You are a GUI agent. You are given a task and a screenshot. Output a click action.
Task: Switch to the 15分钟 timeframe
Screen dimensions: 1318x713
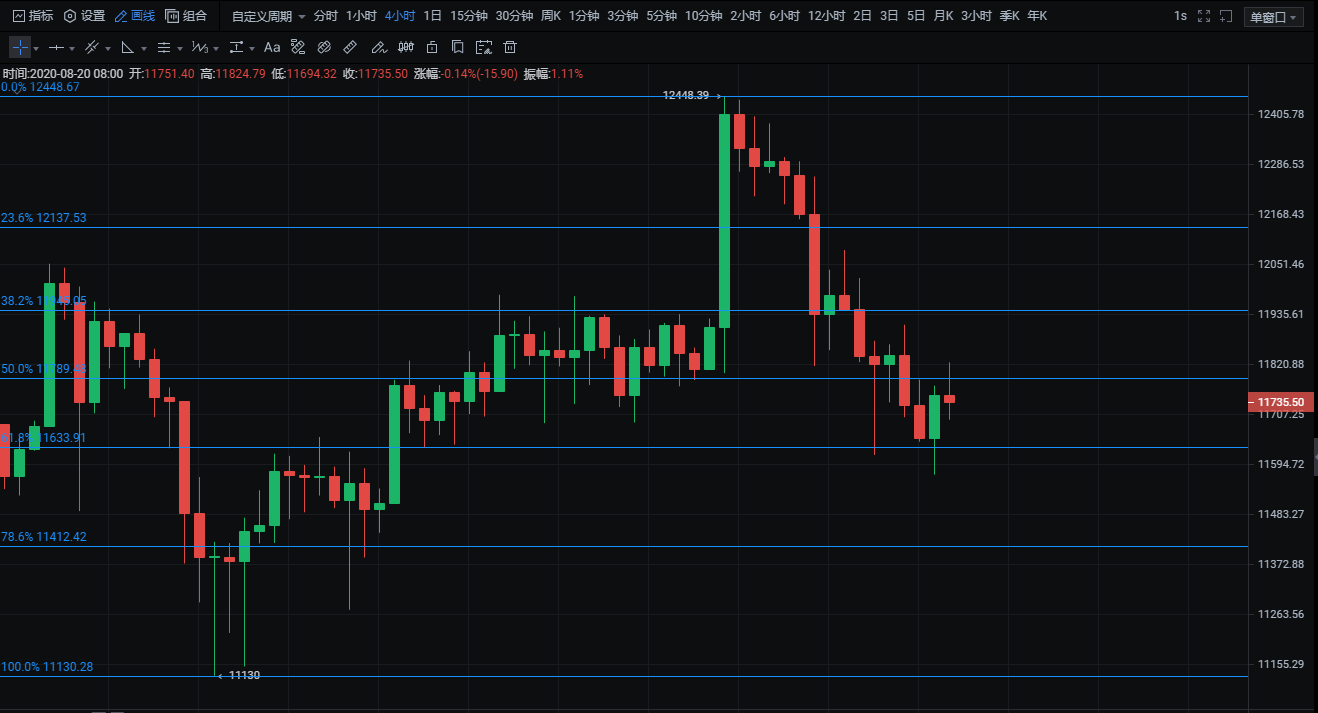(468, 16)
